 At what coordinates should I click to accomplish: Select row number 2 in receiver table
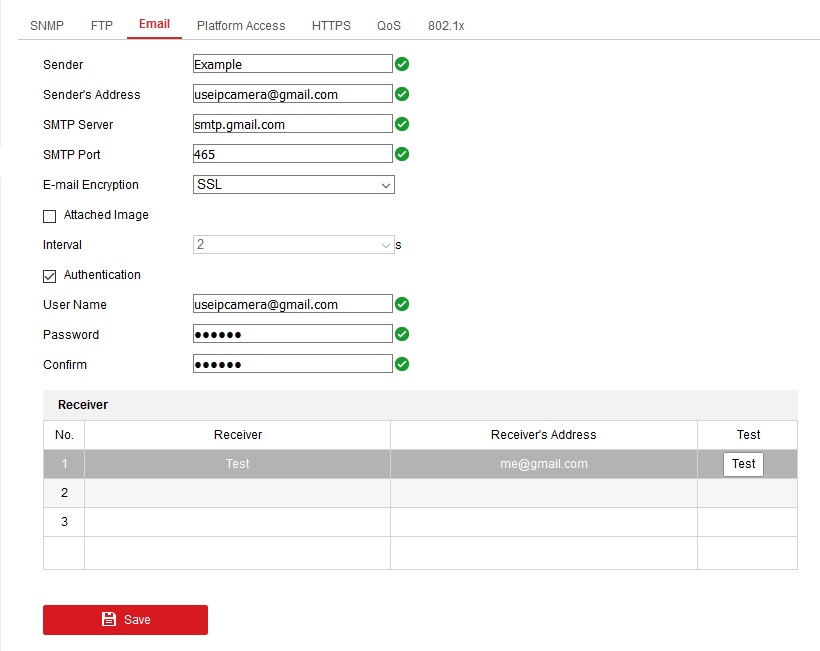click(64, 493)
